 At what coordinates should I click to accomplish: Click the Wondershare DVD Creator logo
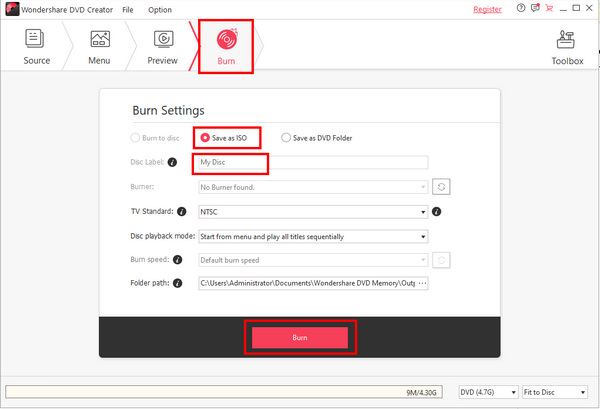[12, 9]
